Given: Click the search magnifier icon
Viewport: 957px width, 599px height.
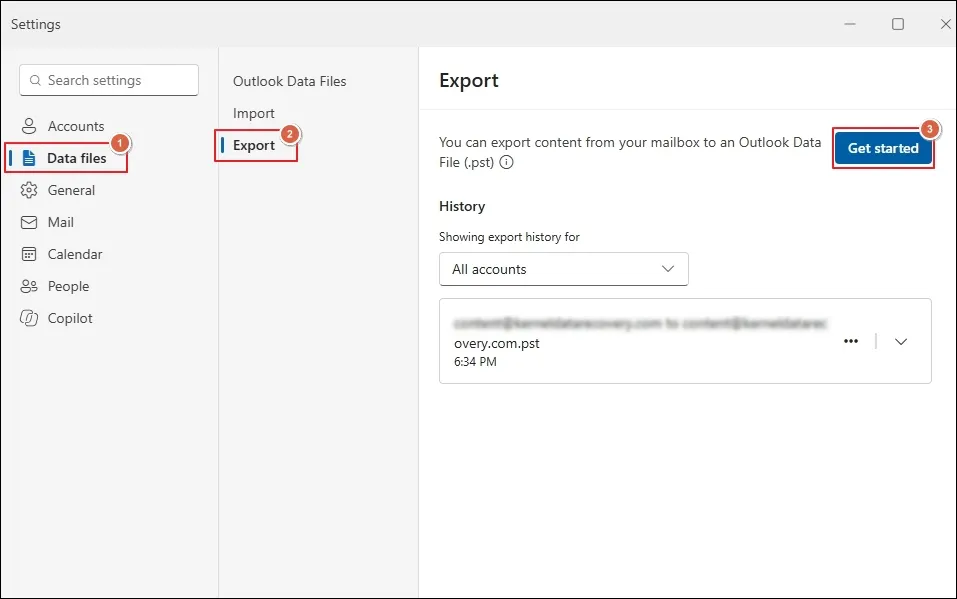Looking at the screenshot, I should click(x=35, y=80).
